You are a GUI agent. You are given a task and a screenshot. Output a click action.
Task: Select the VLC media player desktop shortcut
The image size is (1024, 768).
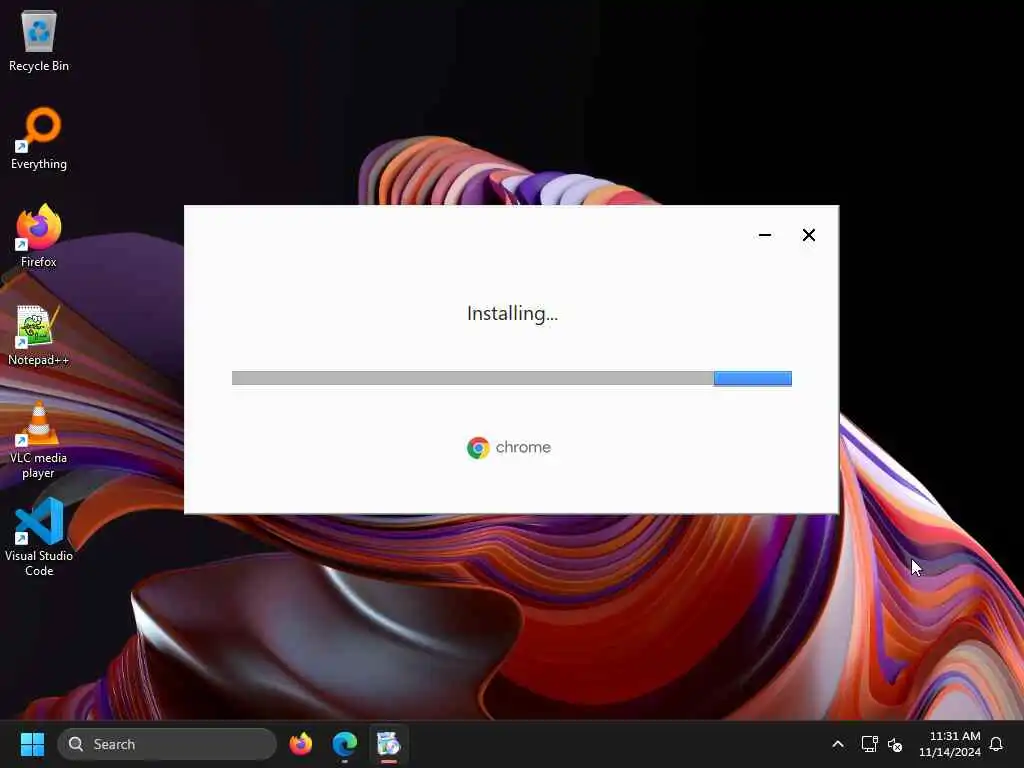pos(39,440)
